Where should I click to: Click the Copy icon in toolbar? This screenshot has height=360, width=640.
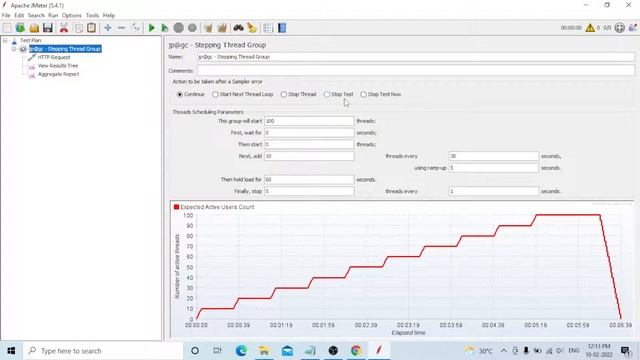78,28
